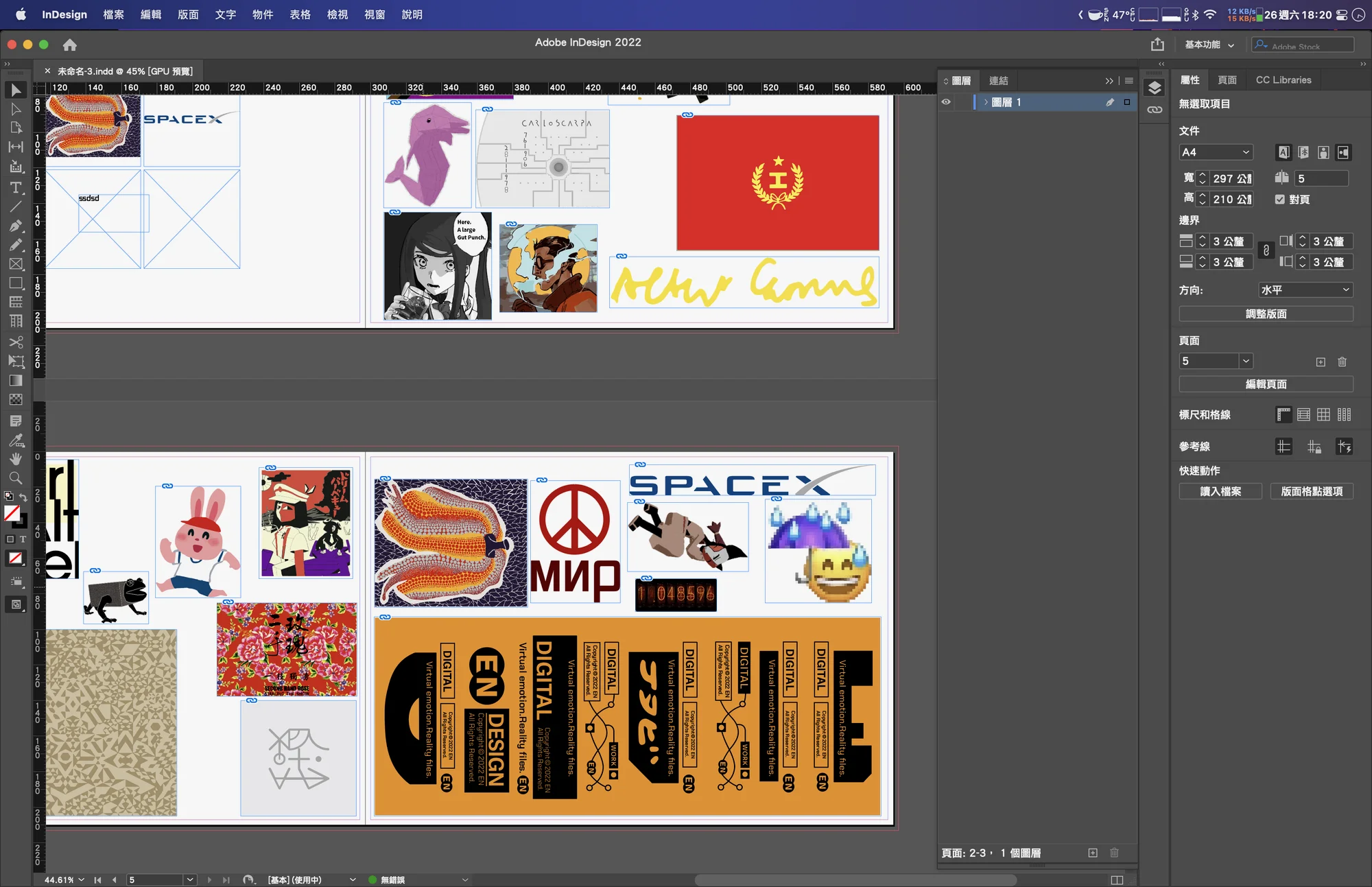The height and width of the screenshot is (887, 1372).
Task: Select the Line tool
Action: point(16,206)
